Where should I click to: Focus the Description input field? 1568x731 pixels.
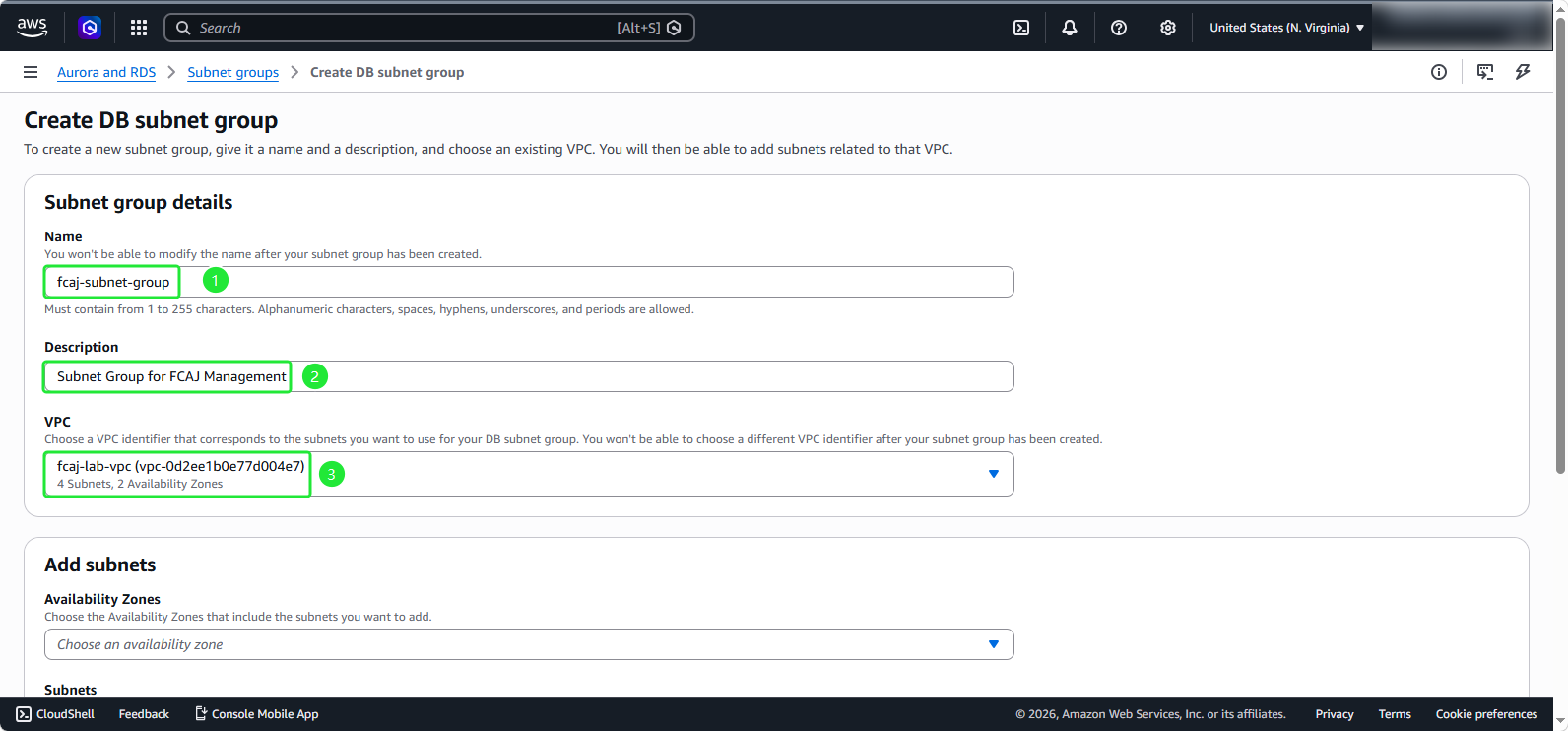point(529,376)
